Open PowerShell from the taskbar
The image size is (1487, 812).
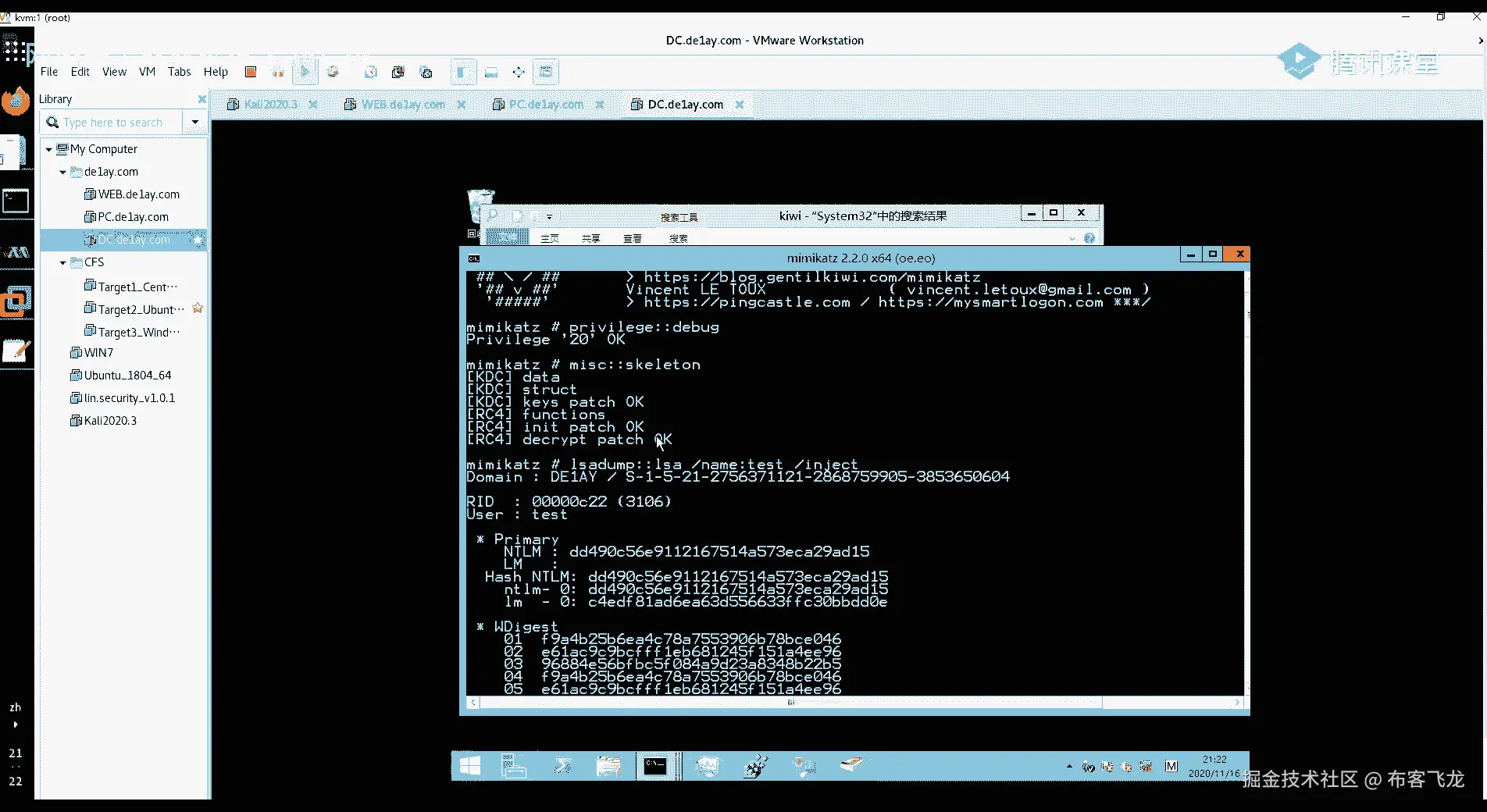[562, 767]
